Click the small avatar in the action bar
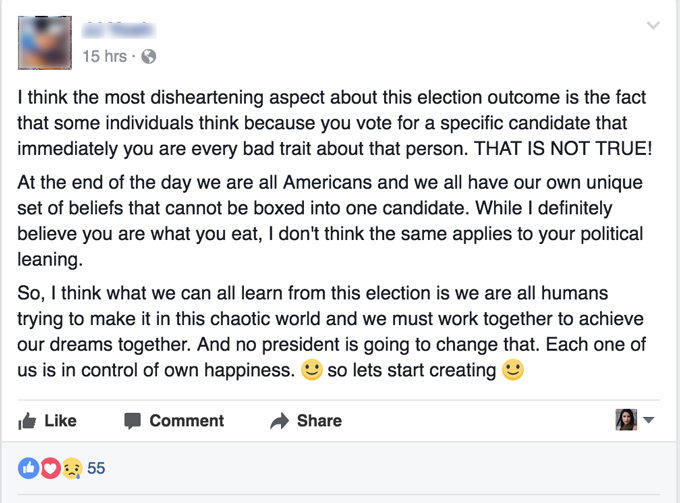The image size is (680, 503). coord(626,420)
